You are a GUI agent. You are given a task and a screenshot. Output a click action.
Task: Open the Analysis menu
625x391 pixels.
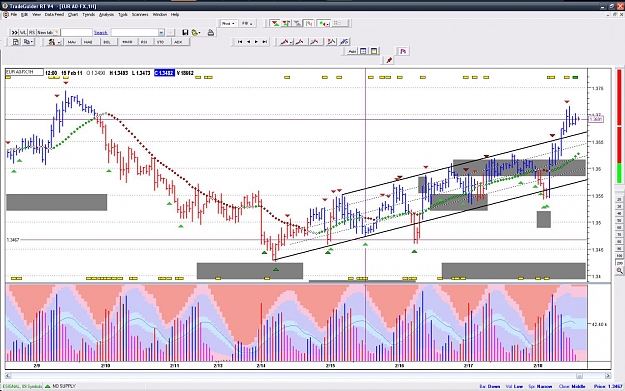[x=106, y=14]
